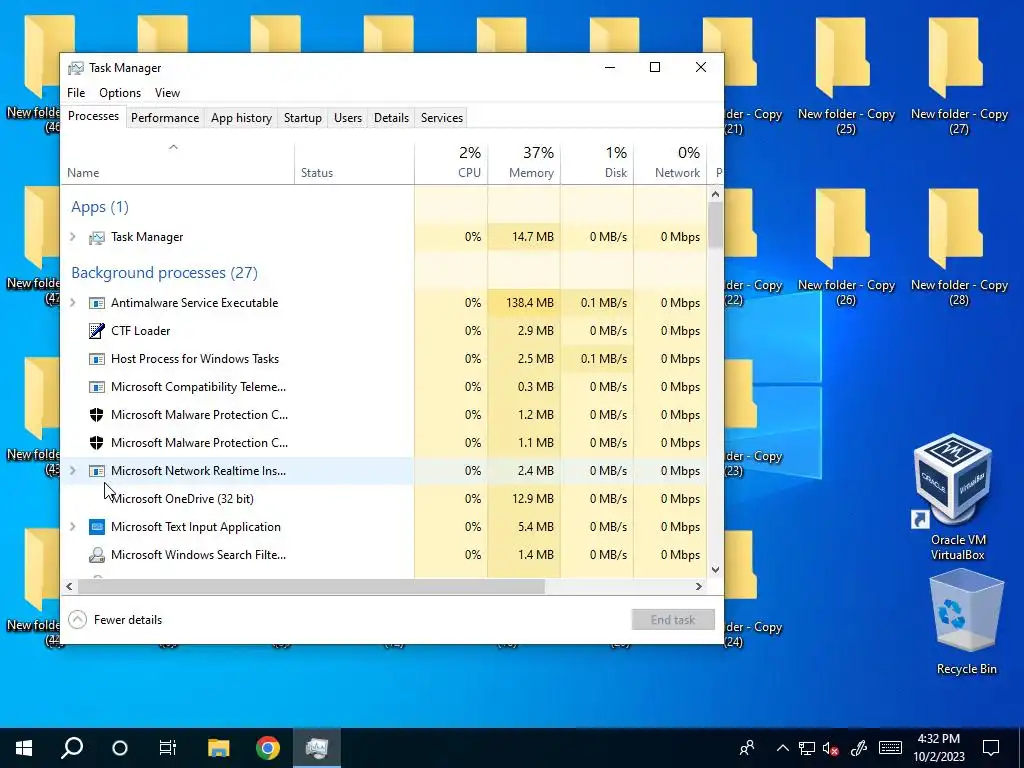Click the Task Manager app row icon
1024x768 pixels.
97,237
